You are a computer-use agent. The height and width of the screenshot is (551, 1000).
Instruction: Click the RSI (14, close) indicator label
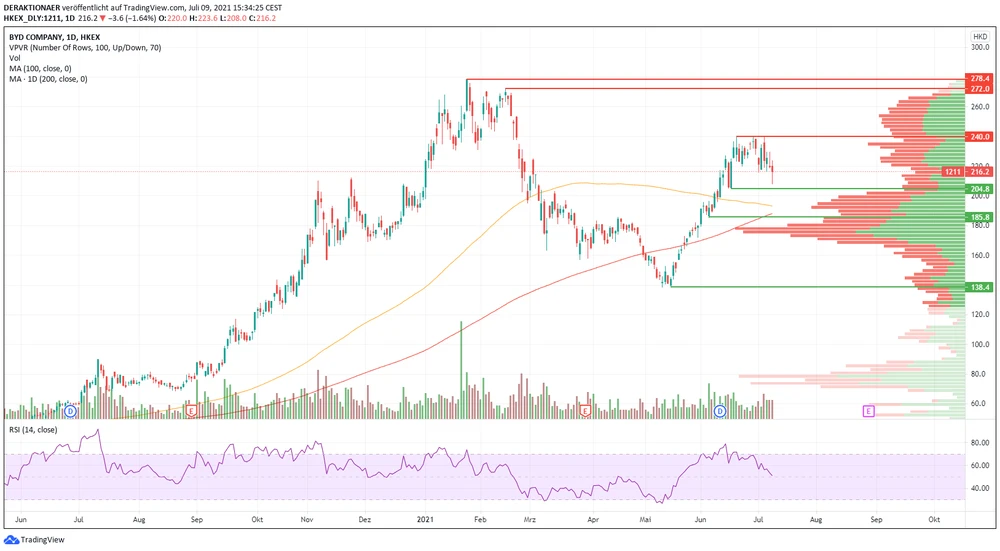pos(34,430)
